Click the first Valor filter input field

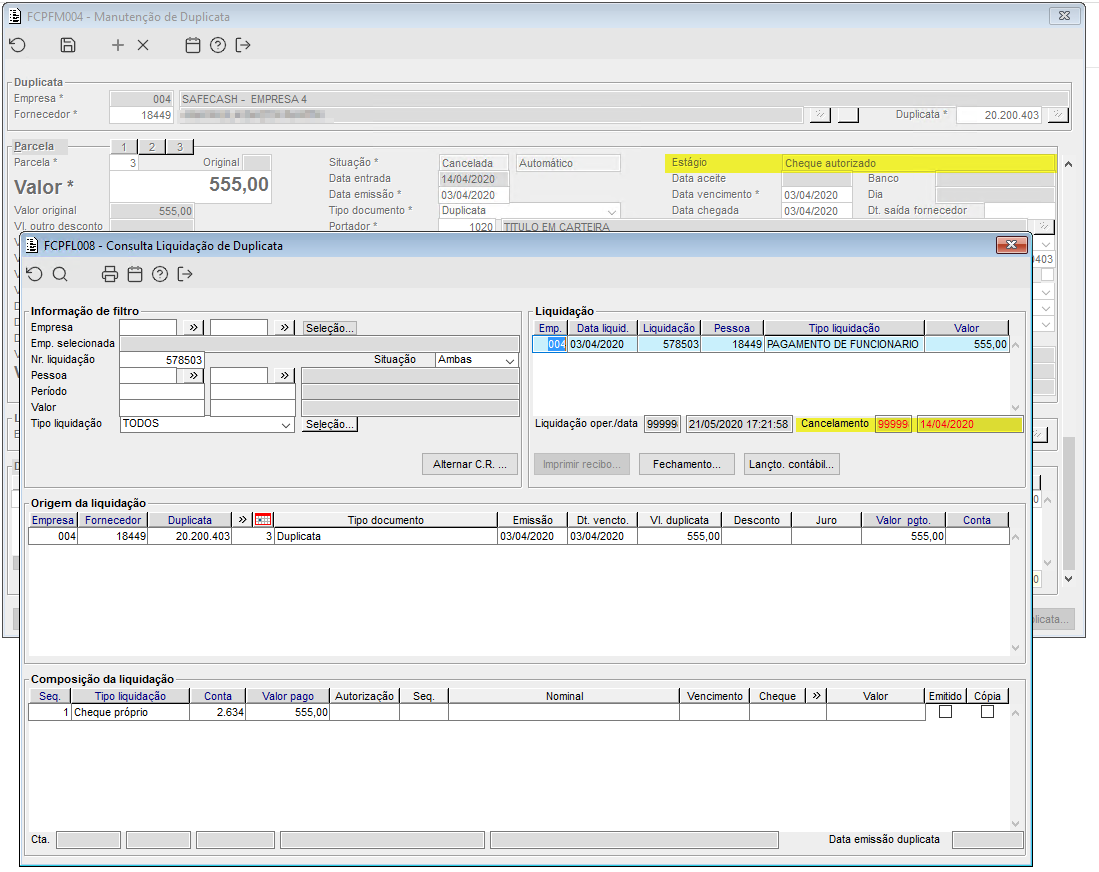[162, 407]
